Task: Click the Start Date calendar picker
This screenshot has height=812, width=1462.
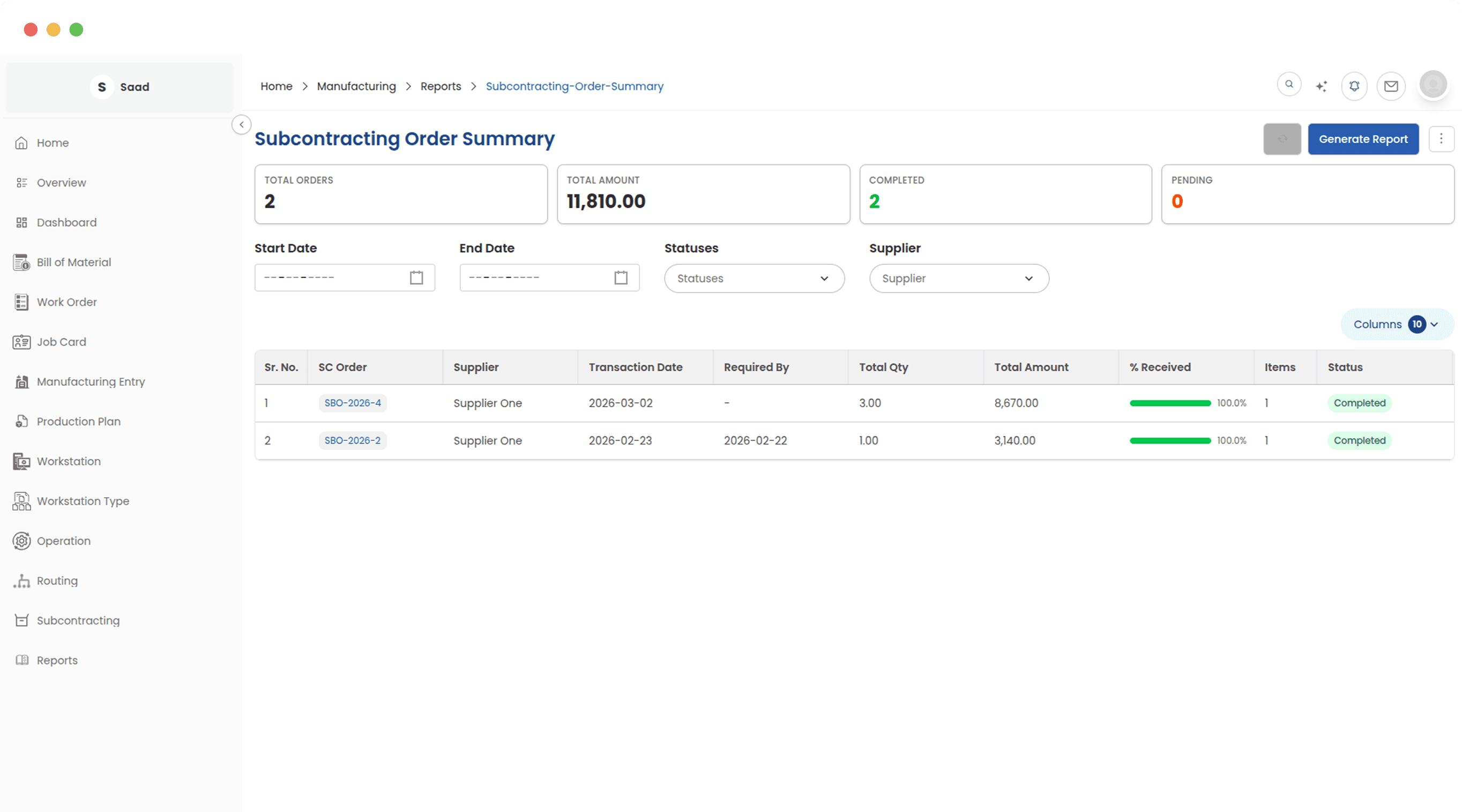Action: click(x=416, y=277)
